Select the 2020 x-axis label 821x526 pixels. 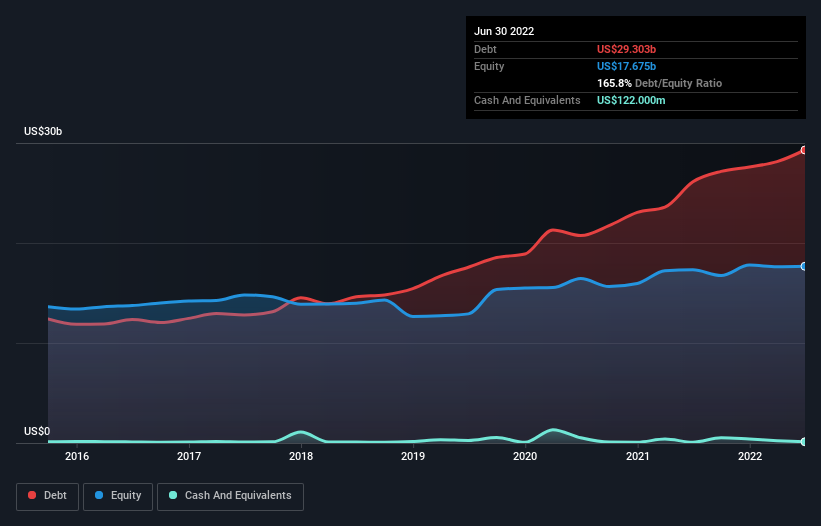tap(525, 456)
